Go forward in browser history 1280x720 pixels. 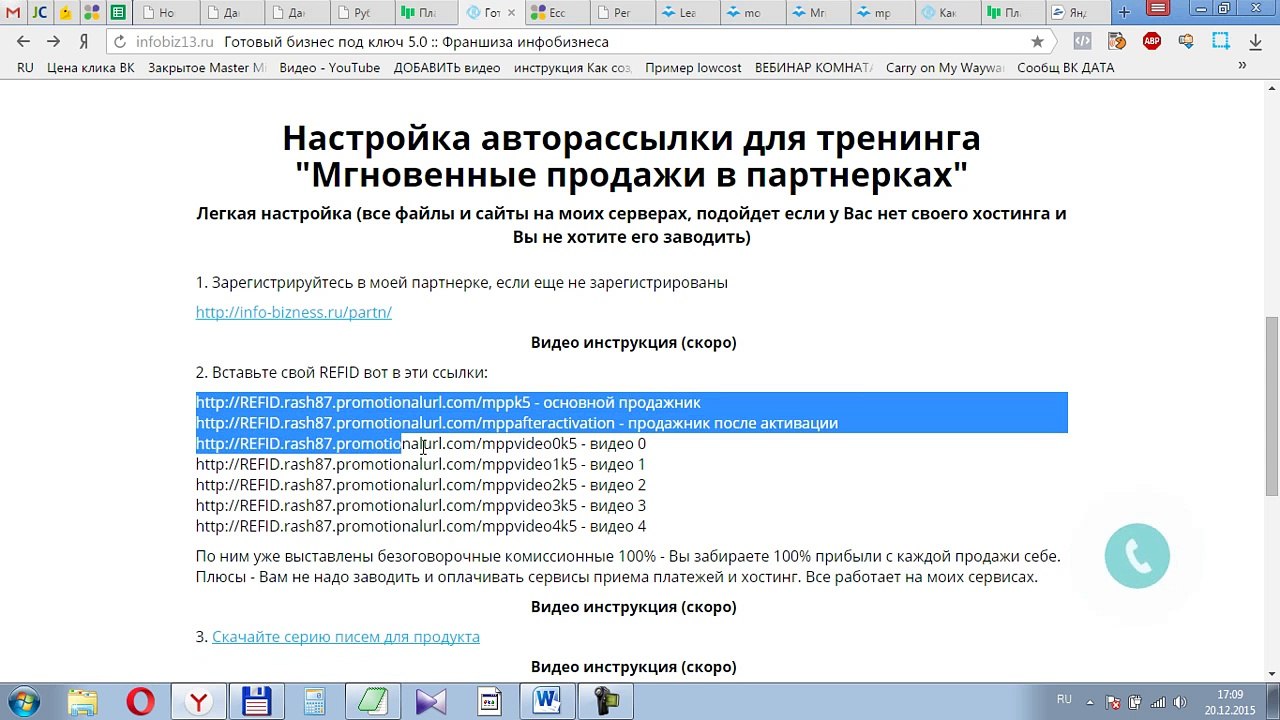[53, 42]
